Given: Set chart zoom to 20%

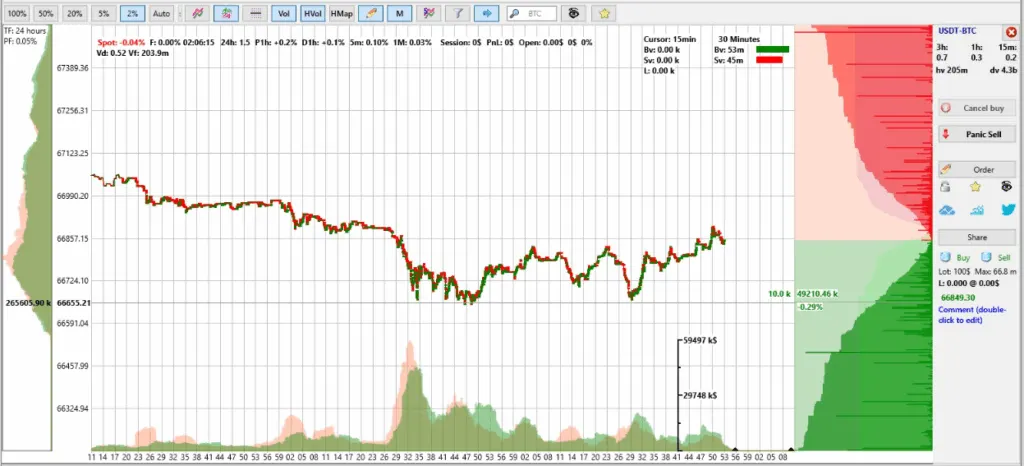Looking at the screenshot, I should 75,13.
